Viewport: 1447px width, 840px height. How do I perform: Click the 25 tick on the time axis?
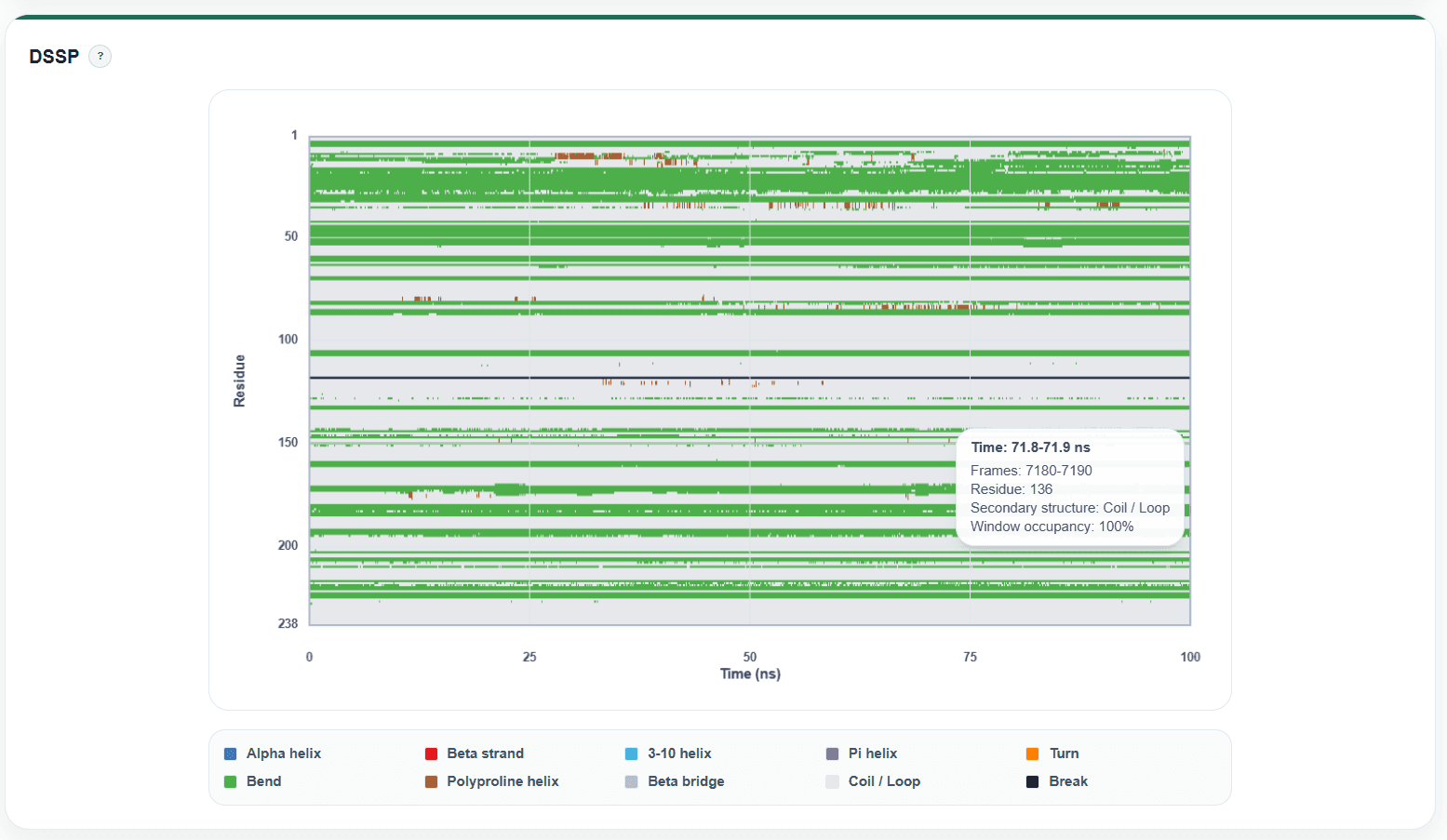(x=529, y=657)
